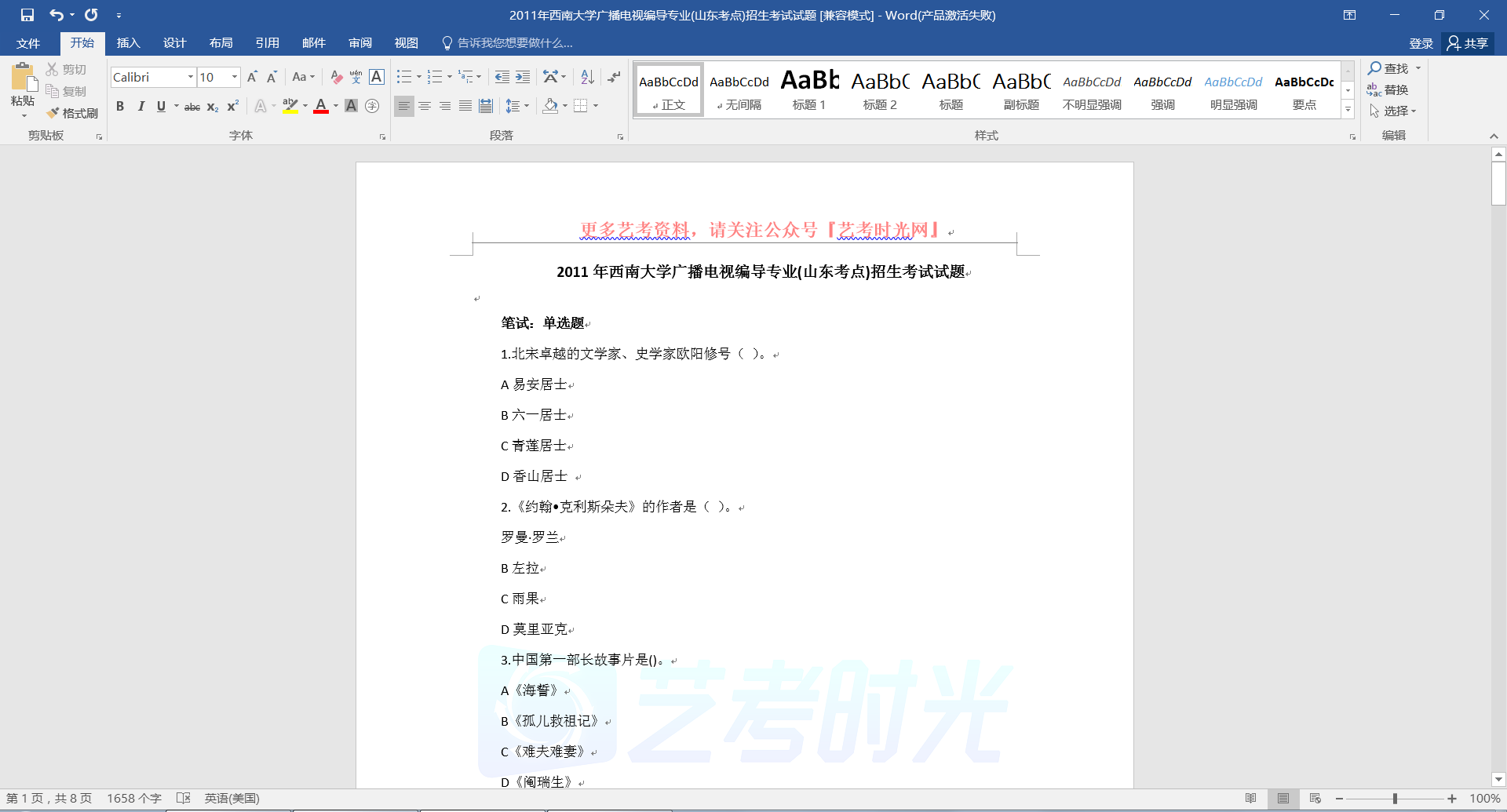Click the zoom slider handle
1507x812 pixels.
1395,799
